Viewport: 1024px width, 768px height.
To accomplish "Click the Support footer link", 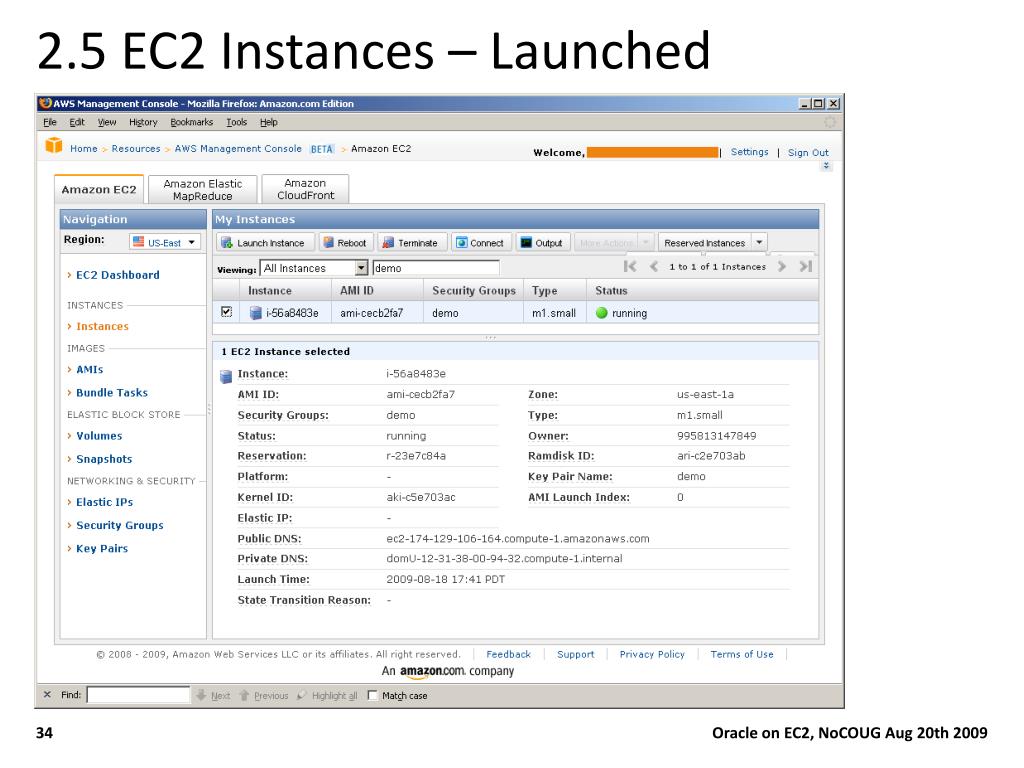I will [575, 654].
